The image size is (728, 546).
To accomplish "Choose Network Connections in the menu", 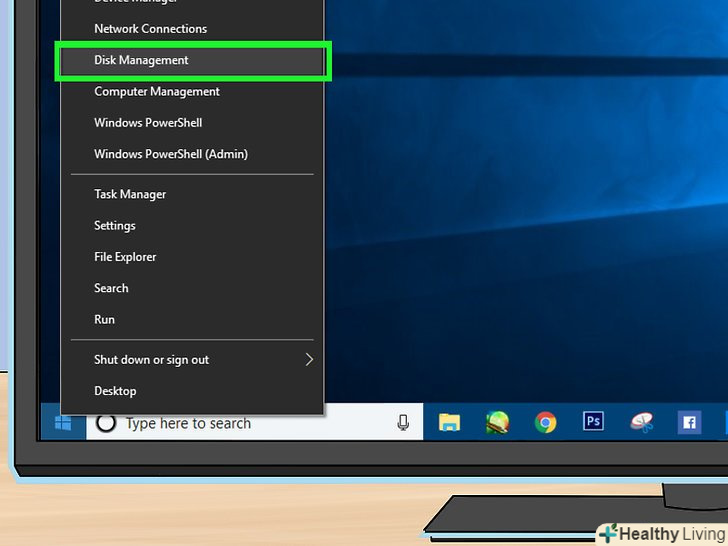I will pyautogui.click(x=150, y=29).
